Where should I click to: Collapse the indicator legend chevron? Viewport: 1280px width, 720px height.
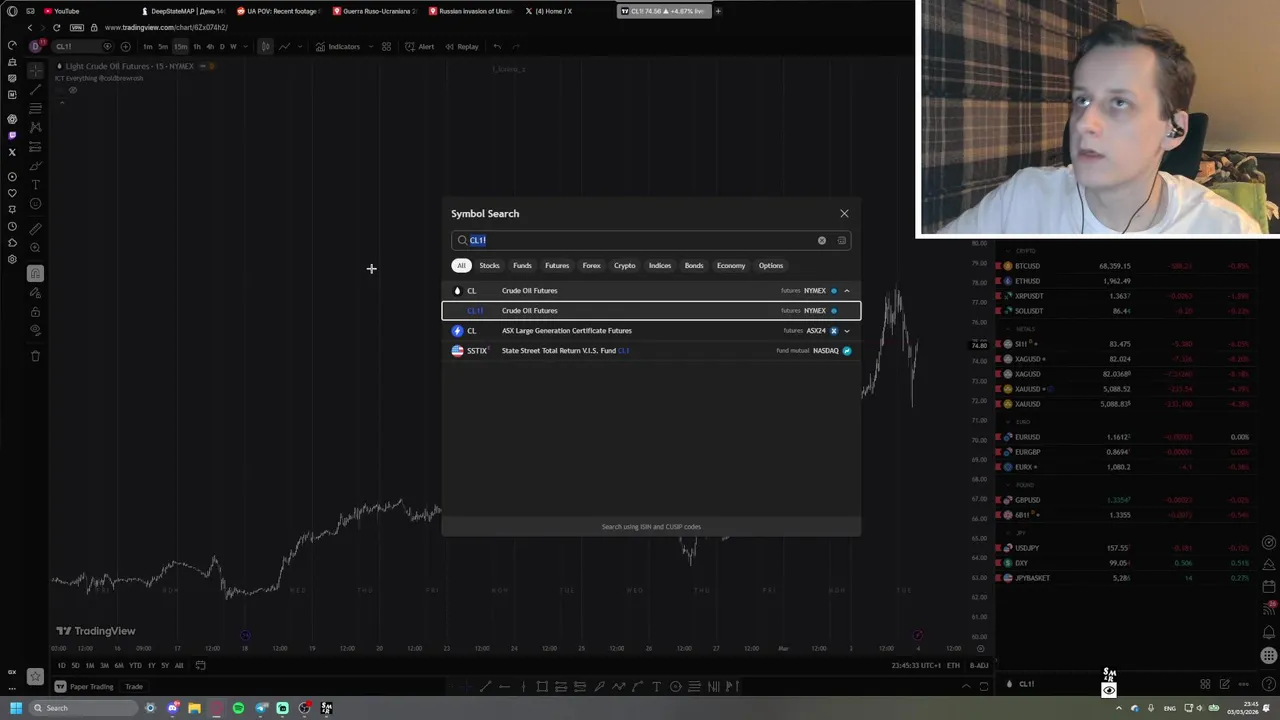click(61, 102)
